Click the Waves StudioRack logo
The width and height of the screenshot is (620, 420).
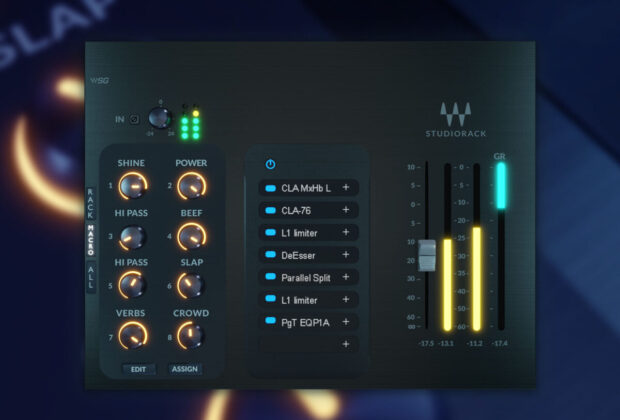456,120
